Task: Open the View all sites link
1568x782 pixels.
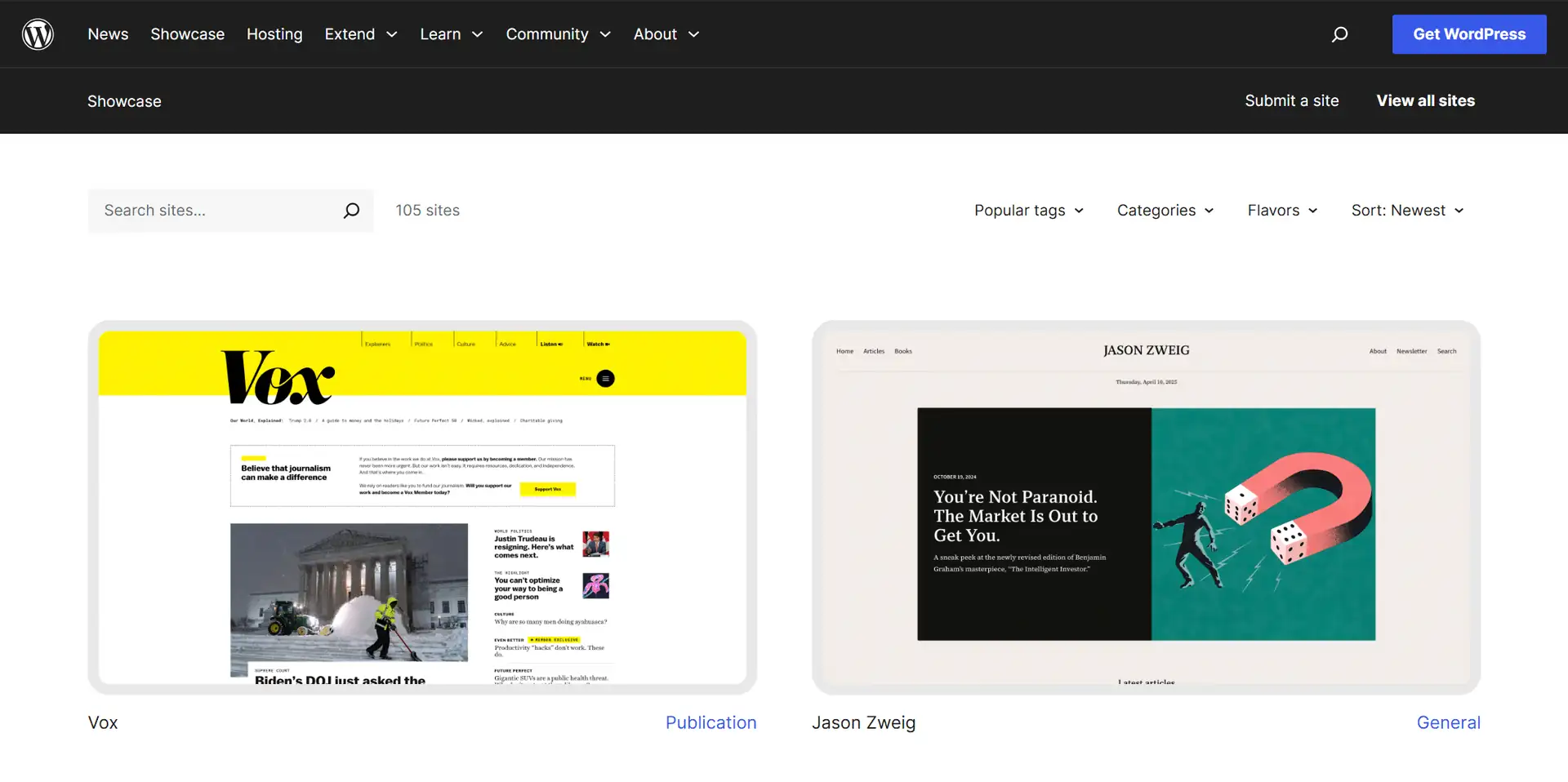Action: click(1426, 100)
